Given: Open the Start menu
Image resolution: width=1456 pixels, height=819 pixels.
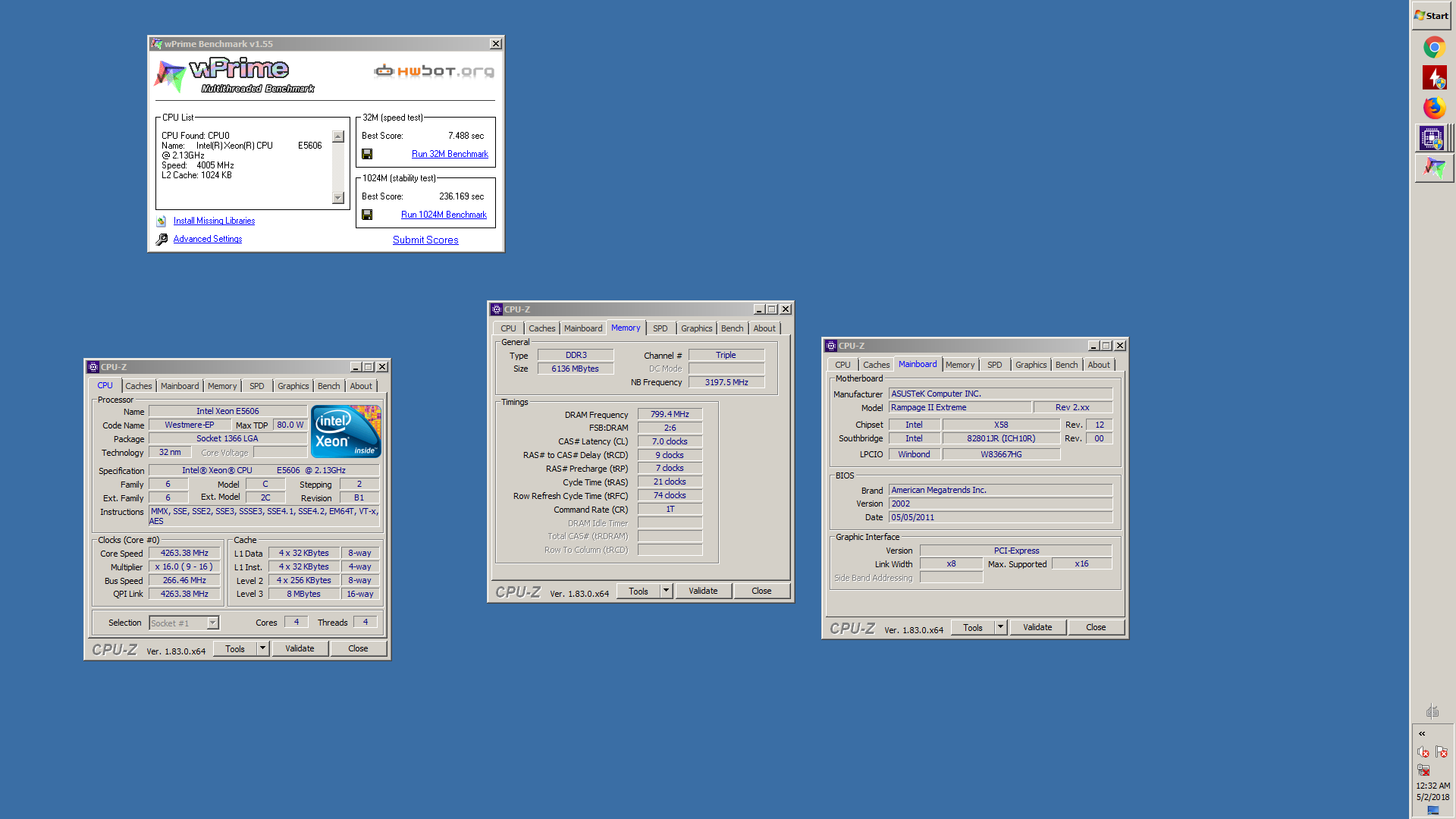Looking at the screenshot, I should point(1432,15).
